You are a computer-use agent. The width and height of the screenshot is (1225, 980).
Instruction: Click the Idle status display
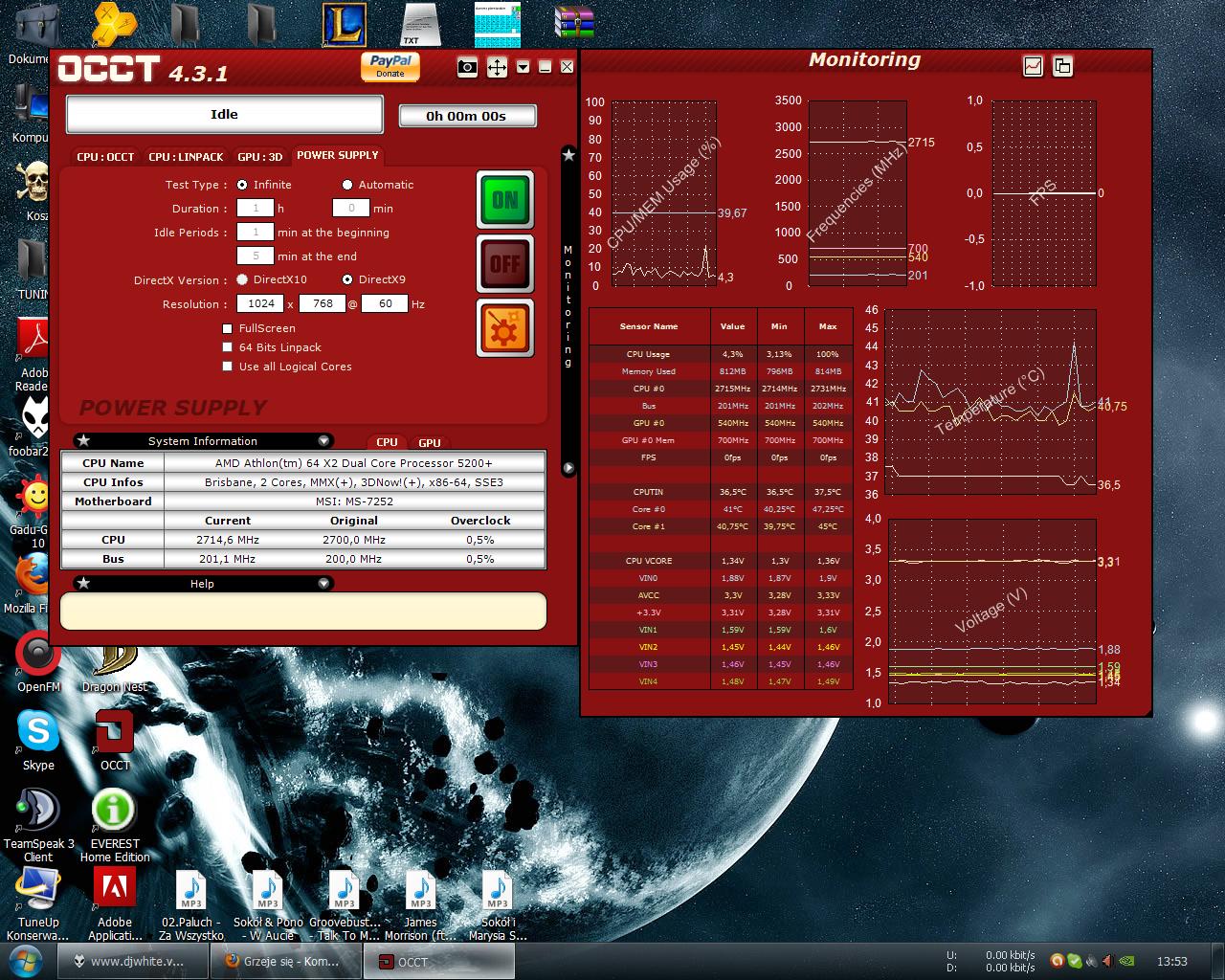[224, 114]
